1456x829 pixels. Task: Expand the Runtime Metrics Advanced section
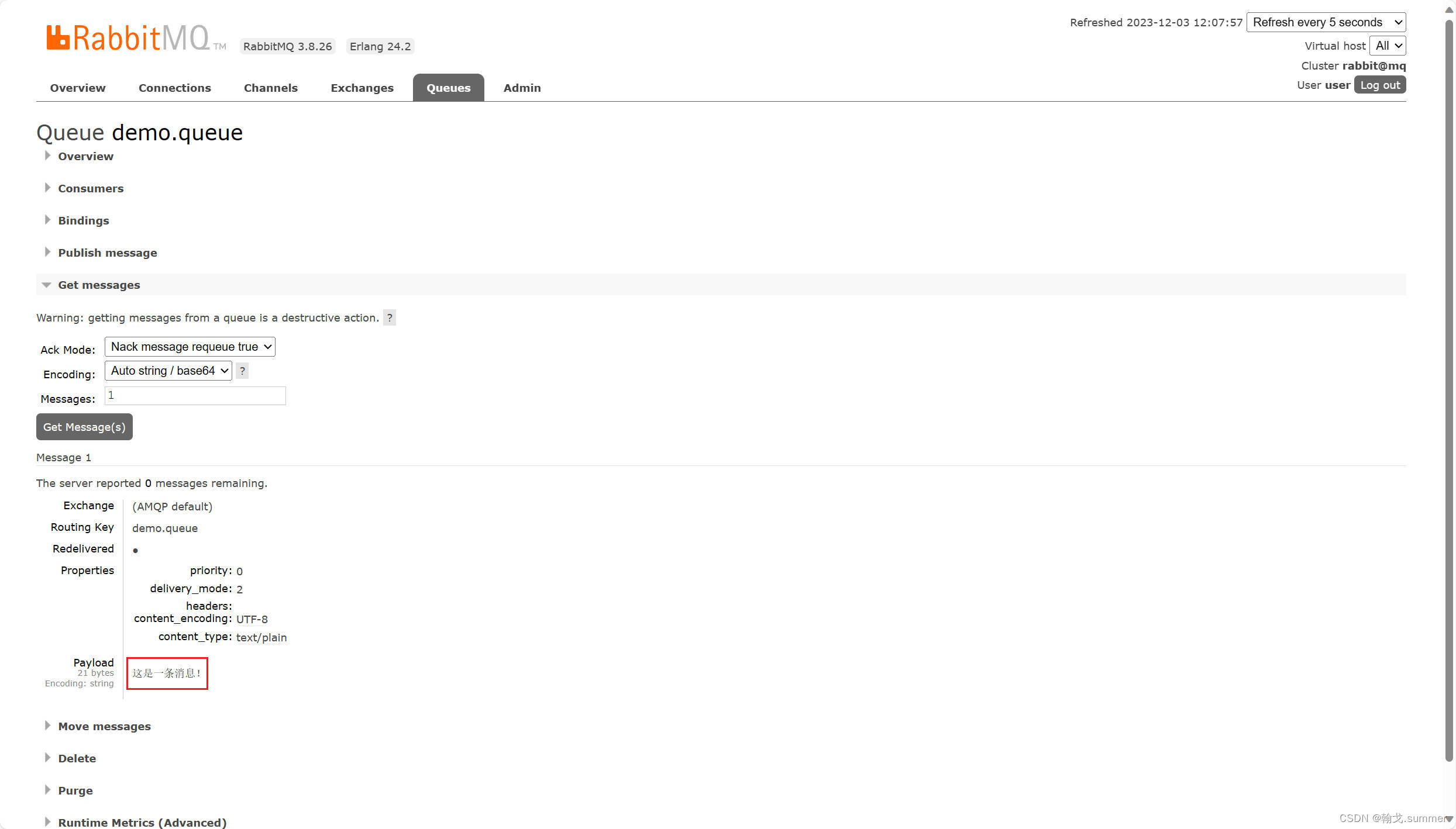[142, 822]
